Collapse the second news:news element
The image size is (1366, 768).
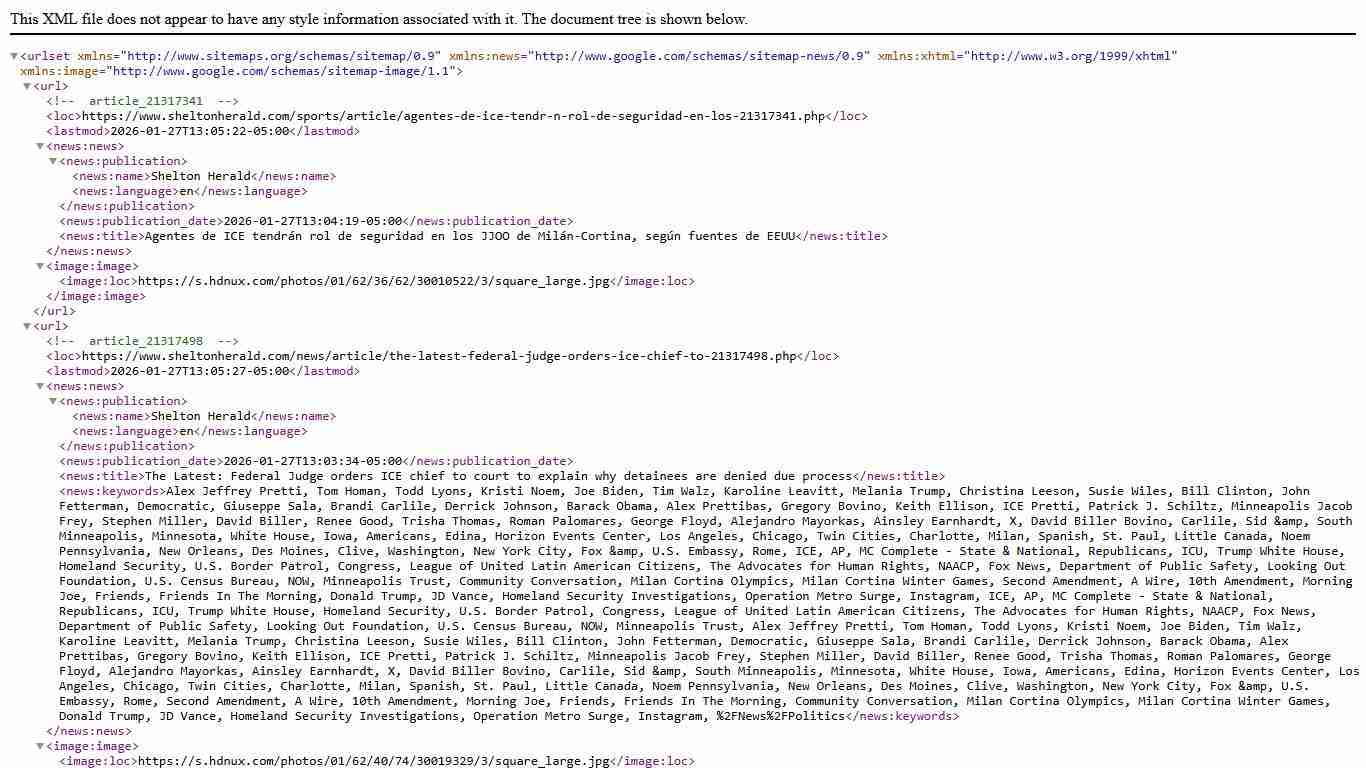pyautogui.click(x=37, y=386)
